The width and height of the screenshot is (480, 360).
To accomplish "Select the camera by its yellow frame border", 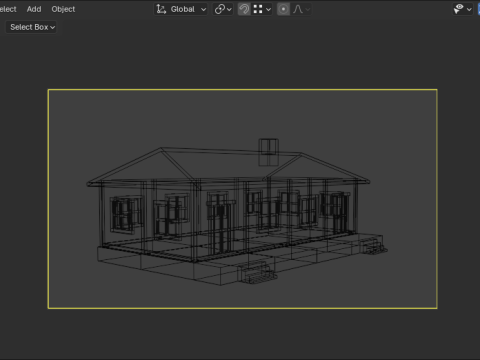I will (x=242, y=89).
